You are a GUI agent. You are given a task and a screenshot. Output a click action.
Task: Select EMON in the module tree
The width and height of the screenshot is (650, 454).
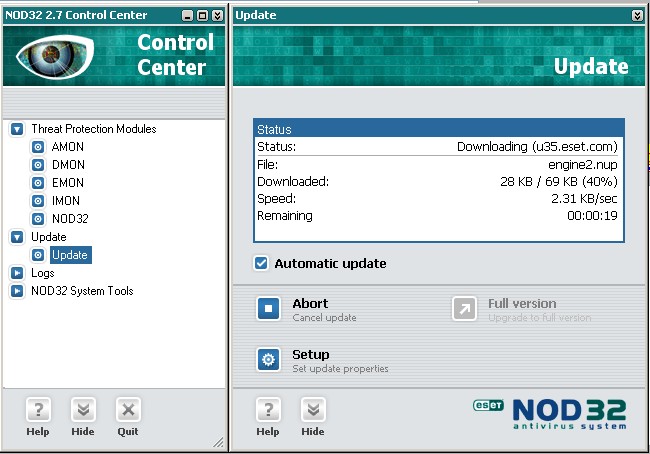68,183
